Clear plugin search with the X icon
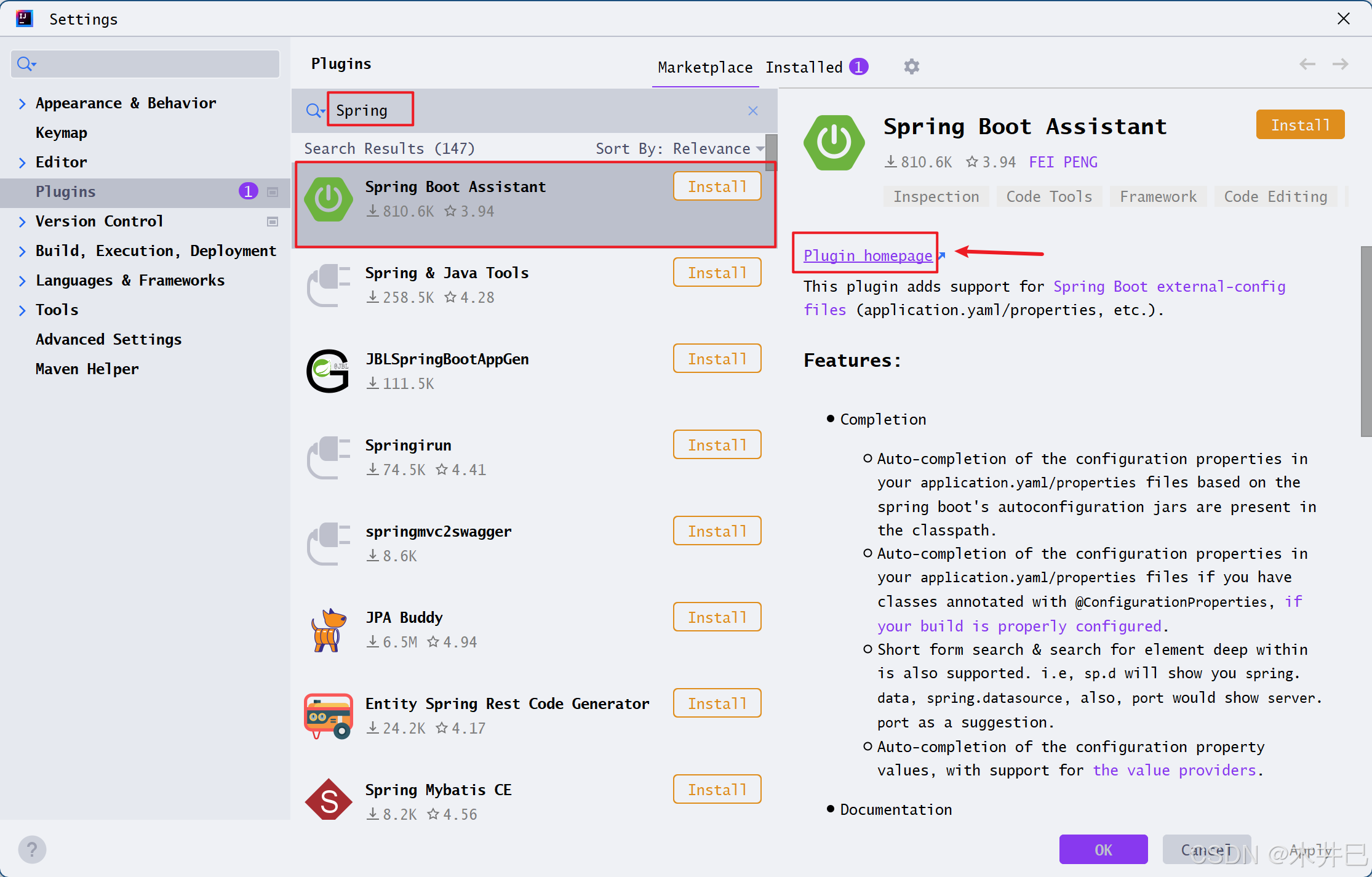The height and width of the screenshot is (877, 1372). point(752,111)
